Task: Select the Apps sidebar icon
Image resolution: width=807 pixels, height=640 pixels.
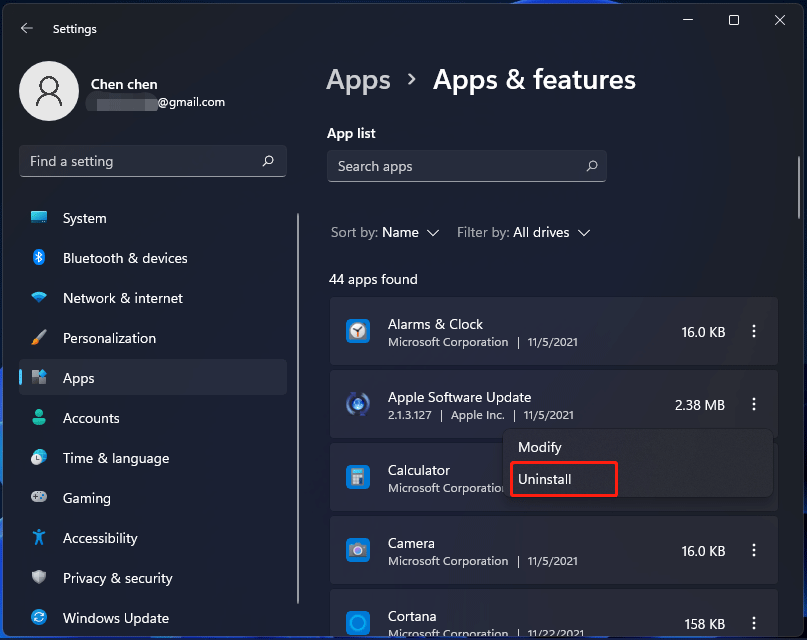Action: point(39,377)
